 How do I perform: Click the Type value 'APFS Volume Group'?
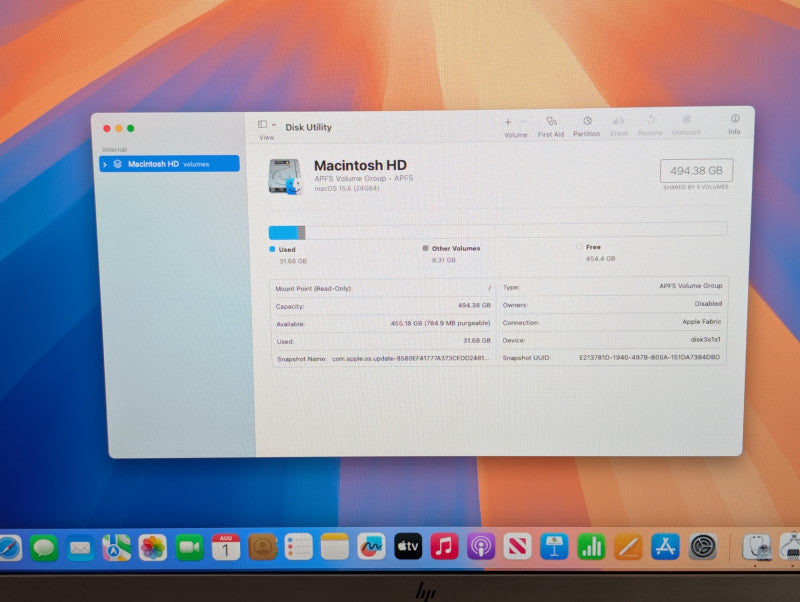pyautogui.click(x=691, y=286)
